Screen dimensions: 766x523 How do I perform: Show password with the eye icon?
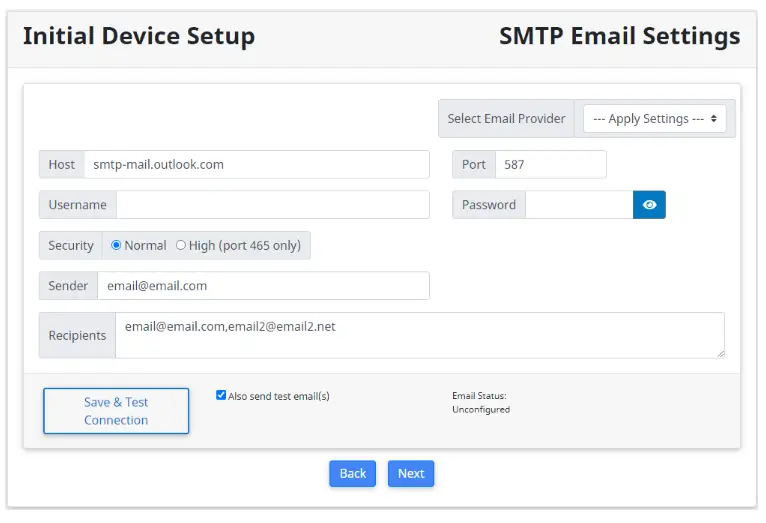pos(649,205)
